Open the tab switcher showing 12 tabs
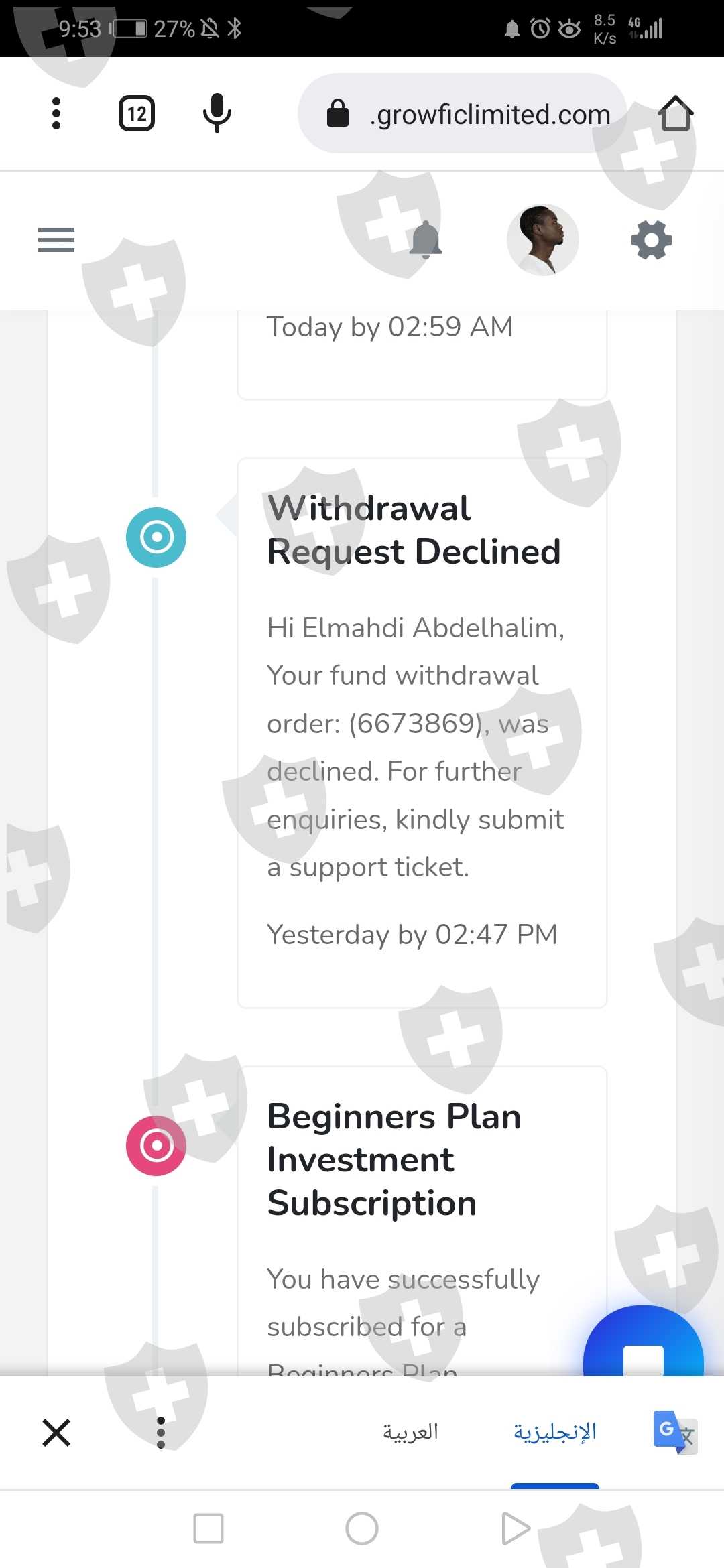The image size is (724, 1568). click(137, 113)
